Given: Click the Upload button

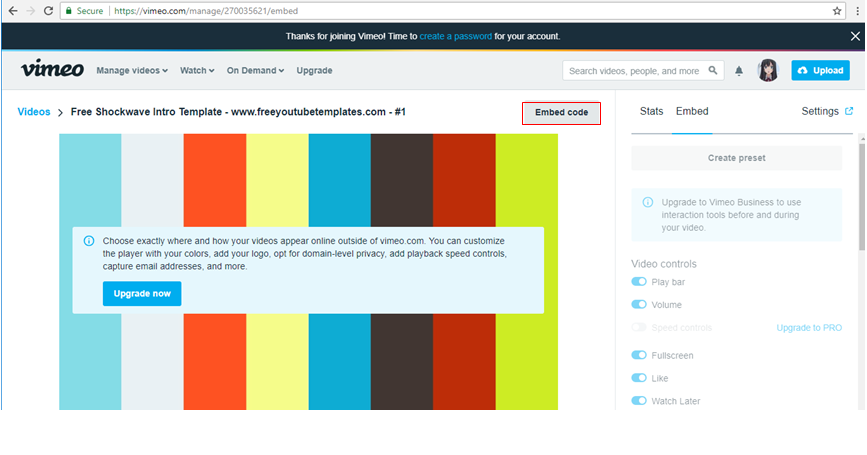Looking at the screenshot, I should click(820, 70).
